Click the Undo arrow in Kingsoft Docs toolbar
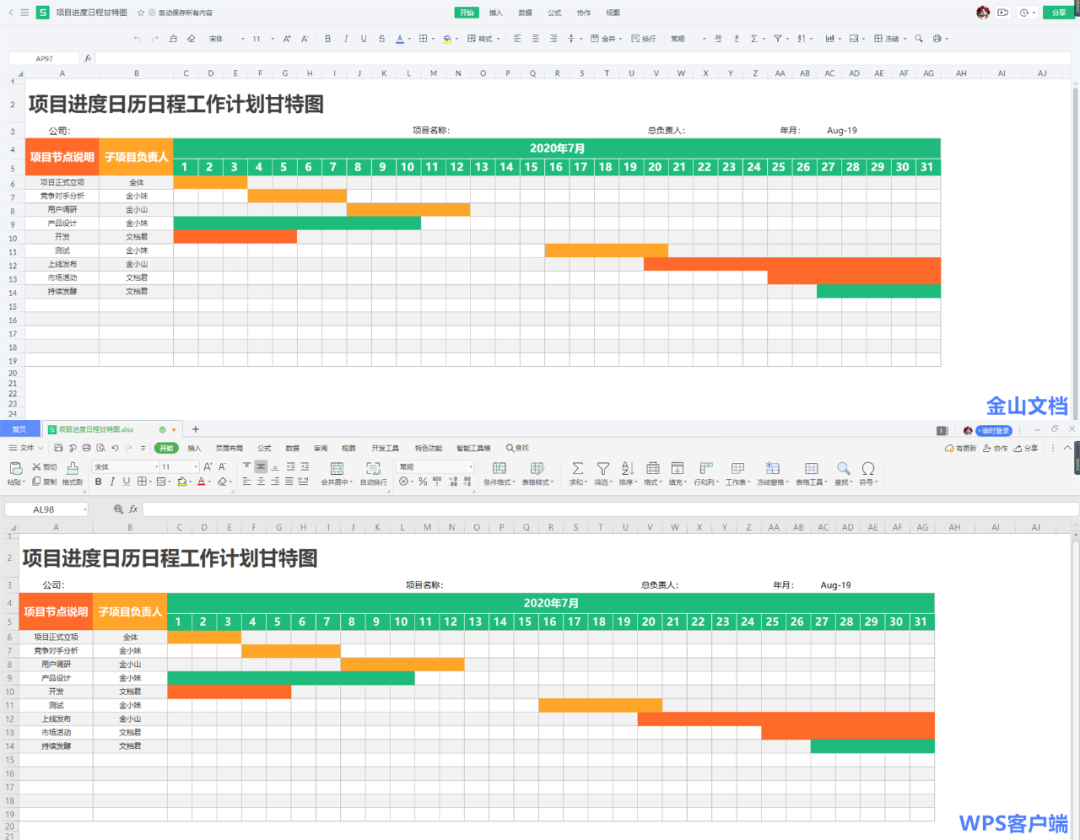 click(x=137, y=39)
